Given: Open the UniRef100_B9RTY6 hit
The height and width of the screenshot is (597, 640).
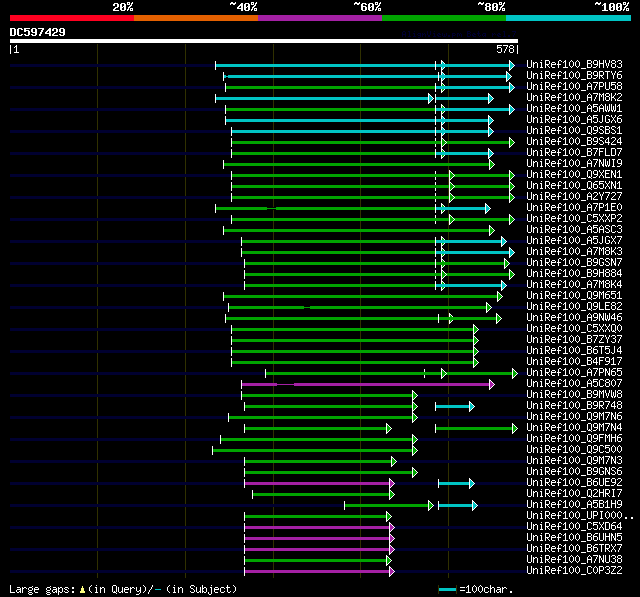Looking at the screenshot, I should [574, 75].
